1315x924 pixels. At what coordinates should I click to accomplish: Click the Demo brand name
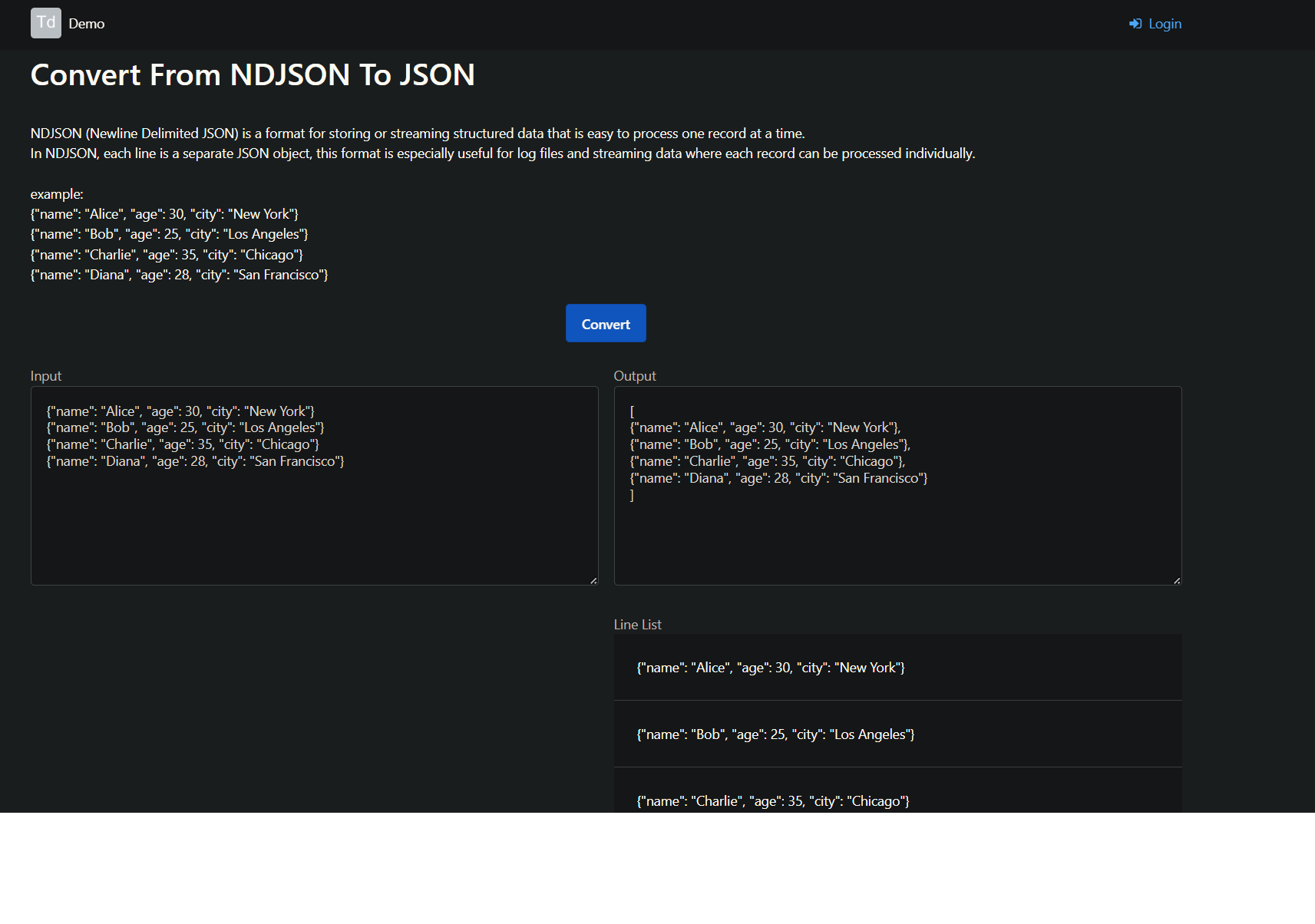[87, 24]
